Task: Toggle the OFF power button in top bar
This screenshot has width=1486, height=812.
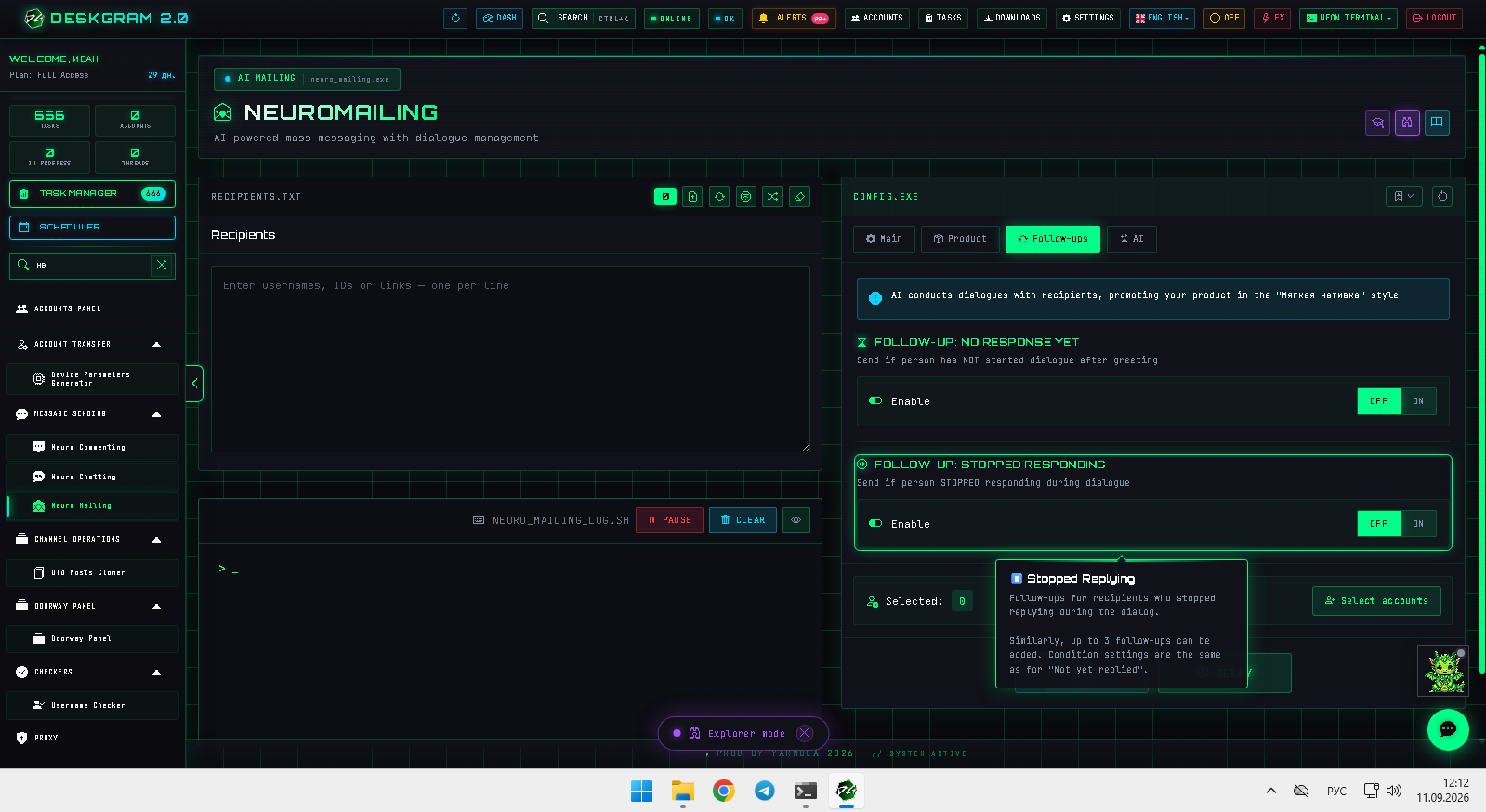Action: [1224, 18]
